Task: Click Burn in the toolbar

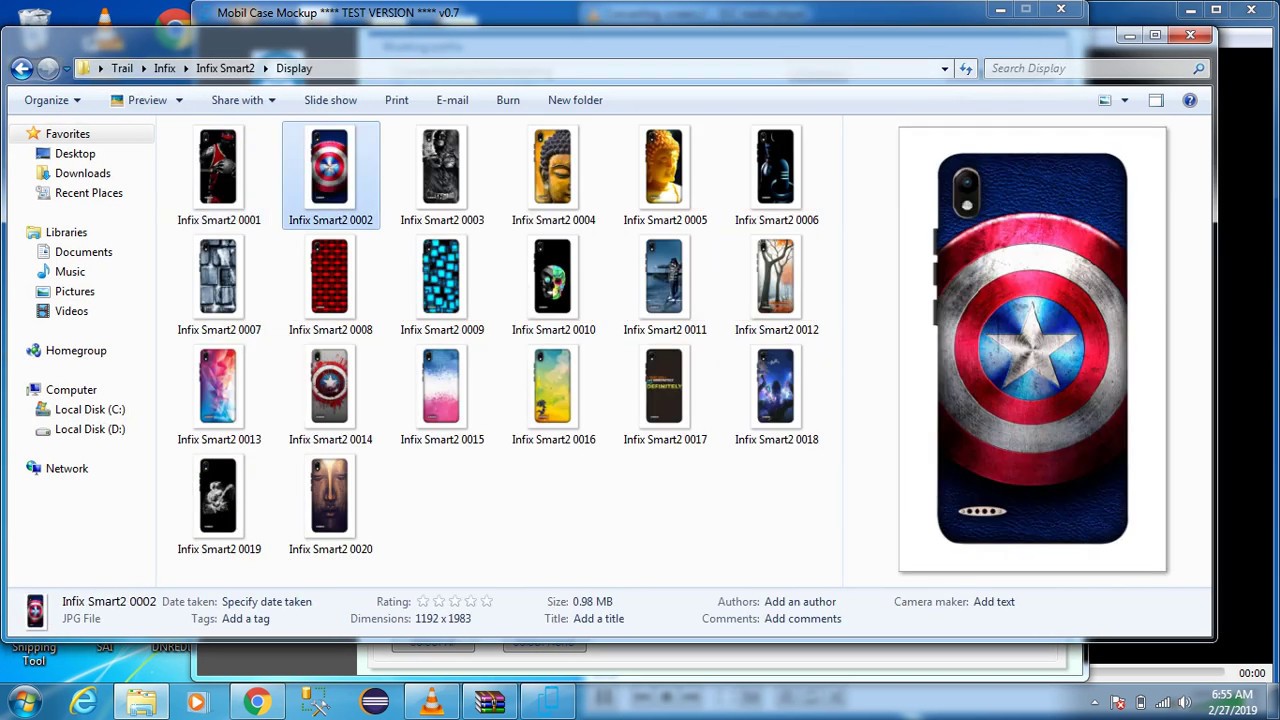Action: (x=508, y=100)
